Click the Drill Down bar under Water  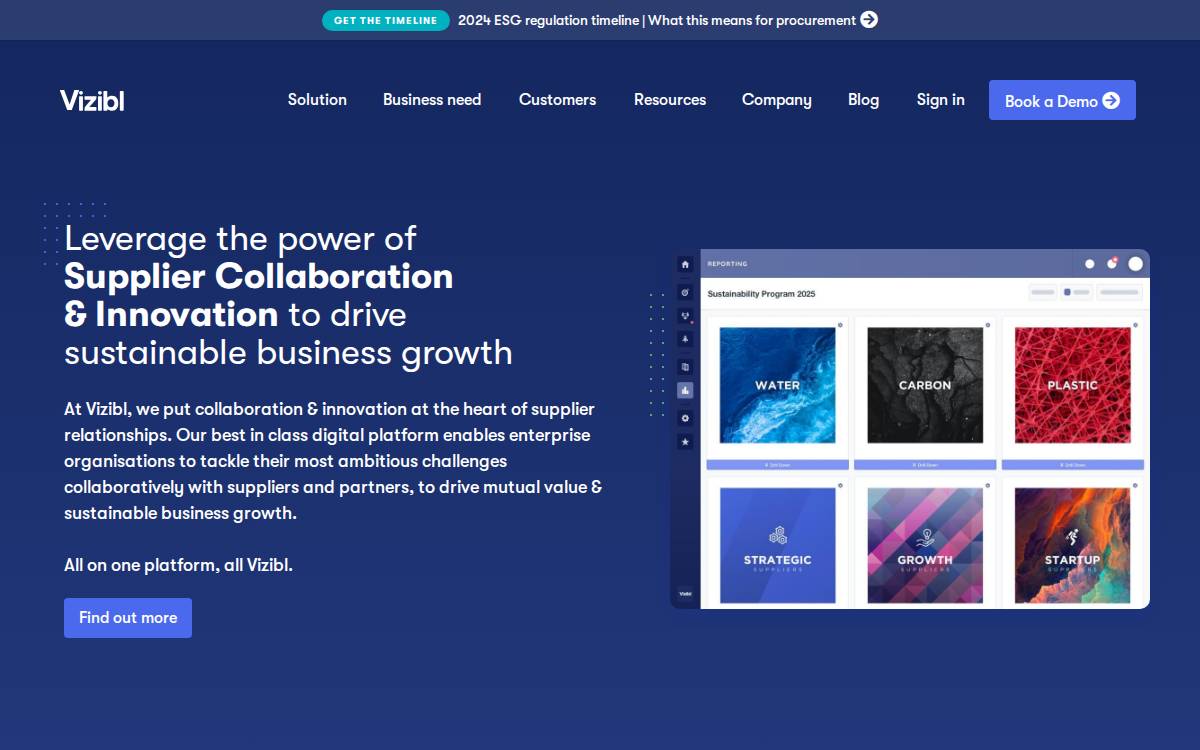778,465
